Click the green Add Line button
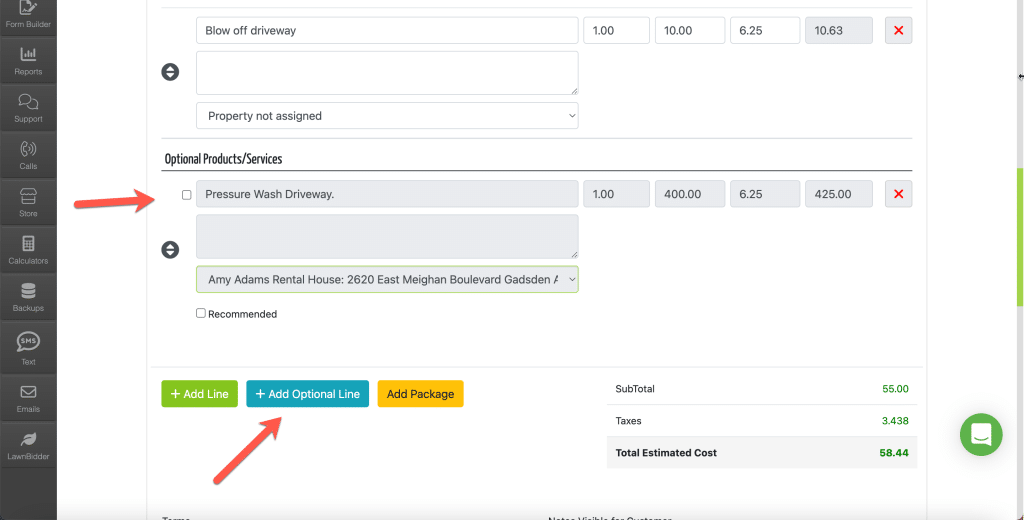1024x520 pixels. click(200, 394)
